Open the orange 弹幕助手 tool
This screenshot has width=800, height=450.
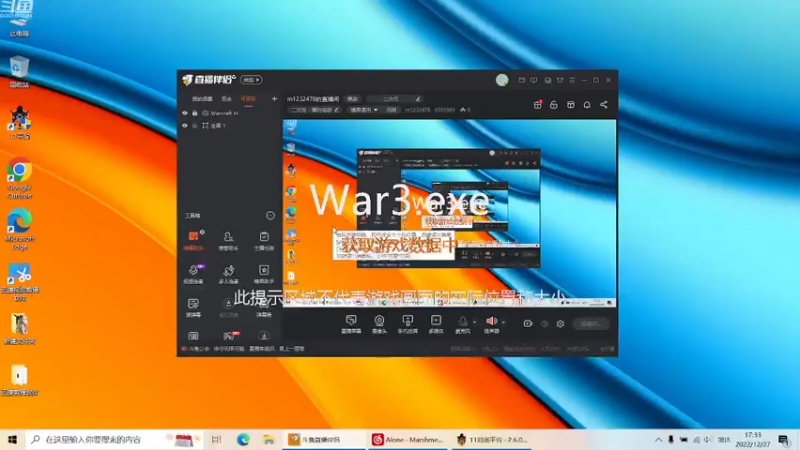point(193,240)
